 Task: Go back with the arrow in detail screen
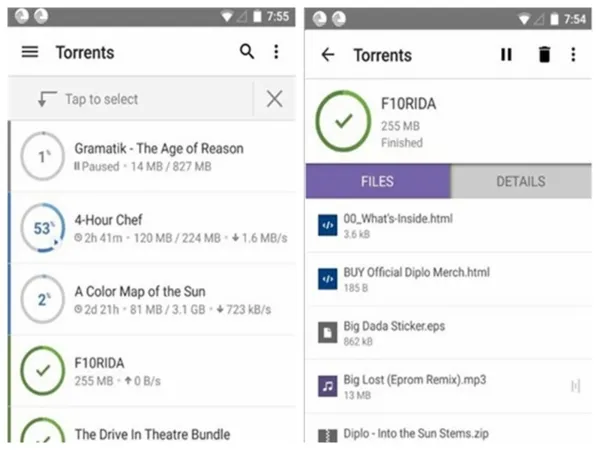(x=328, y=55)
